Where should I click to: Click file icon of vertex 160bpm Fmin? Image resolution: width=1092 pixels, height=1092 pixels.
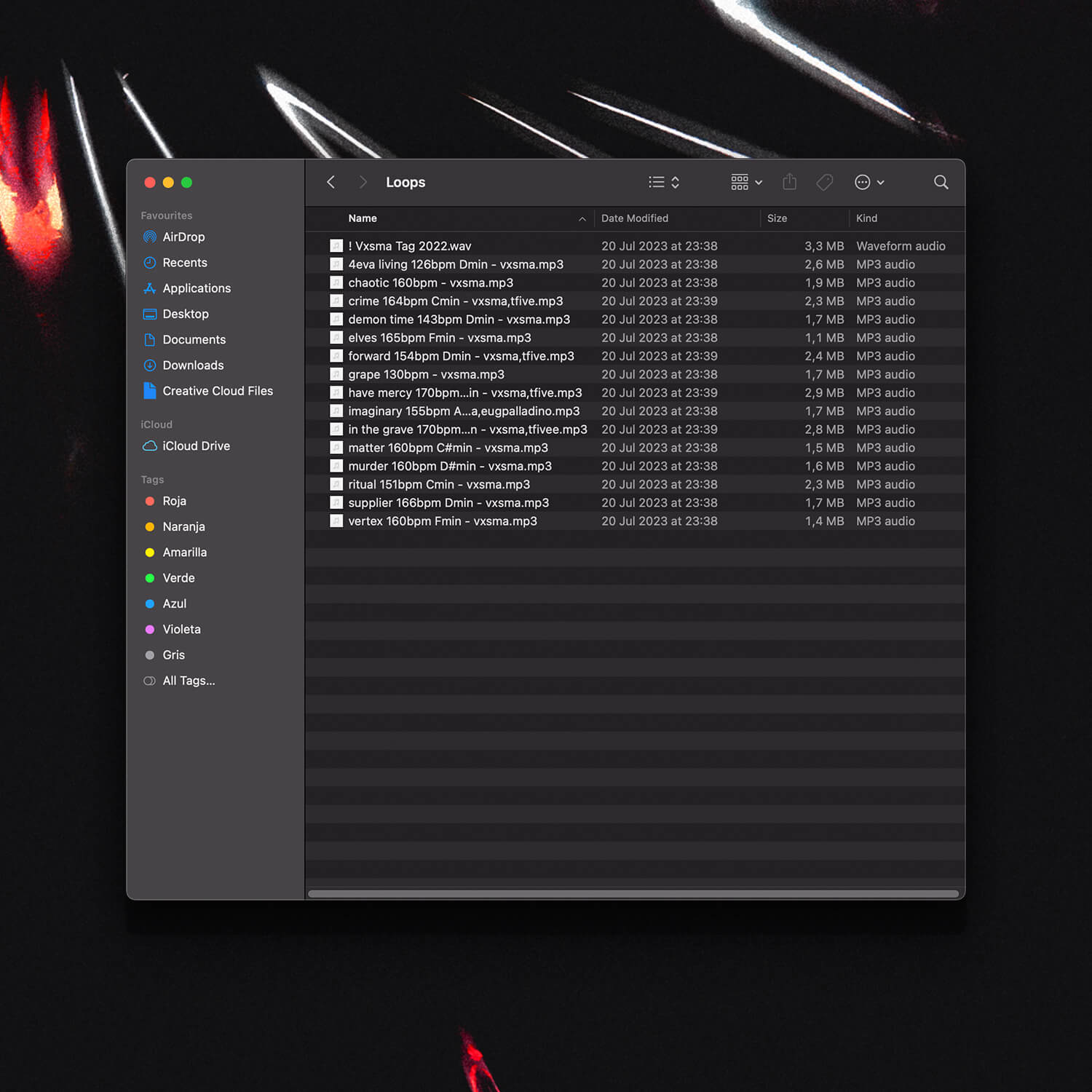pos(336,521)
